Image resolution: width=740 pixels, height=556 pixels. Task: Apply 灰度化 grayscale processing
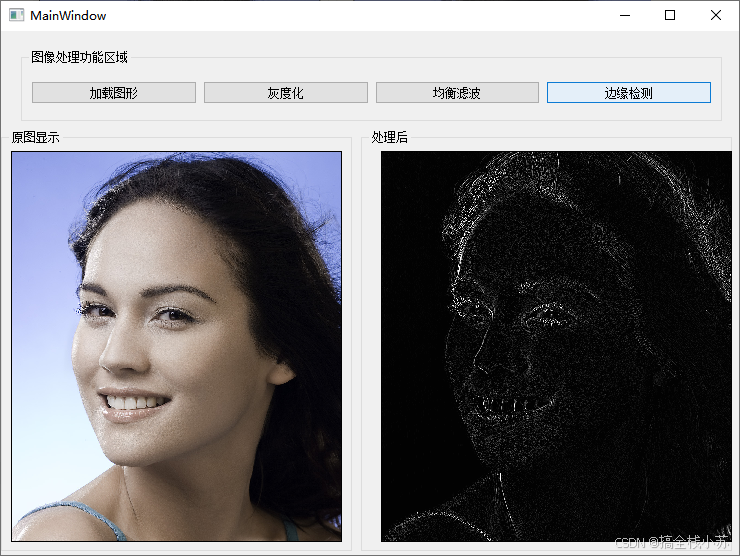point(286,93)
